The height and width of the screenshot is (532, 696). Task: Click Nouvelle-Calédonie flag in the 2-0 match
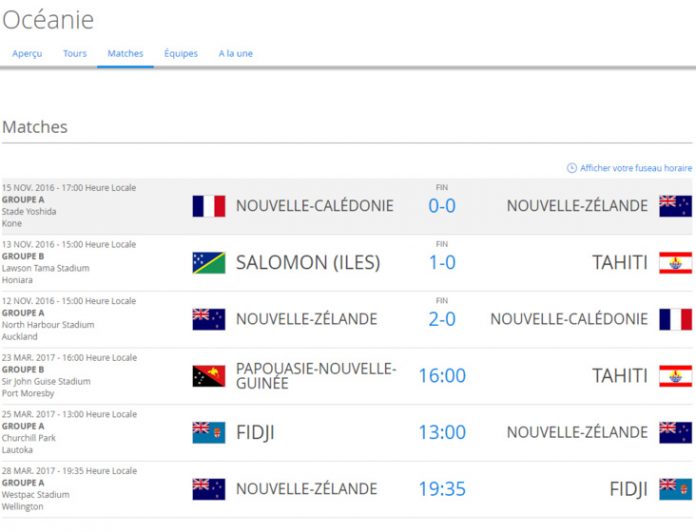tap(675, 319)
